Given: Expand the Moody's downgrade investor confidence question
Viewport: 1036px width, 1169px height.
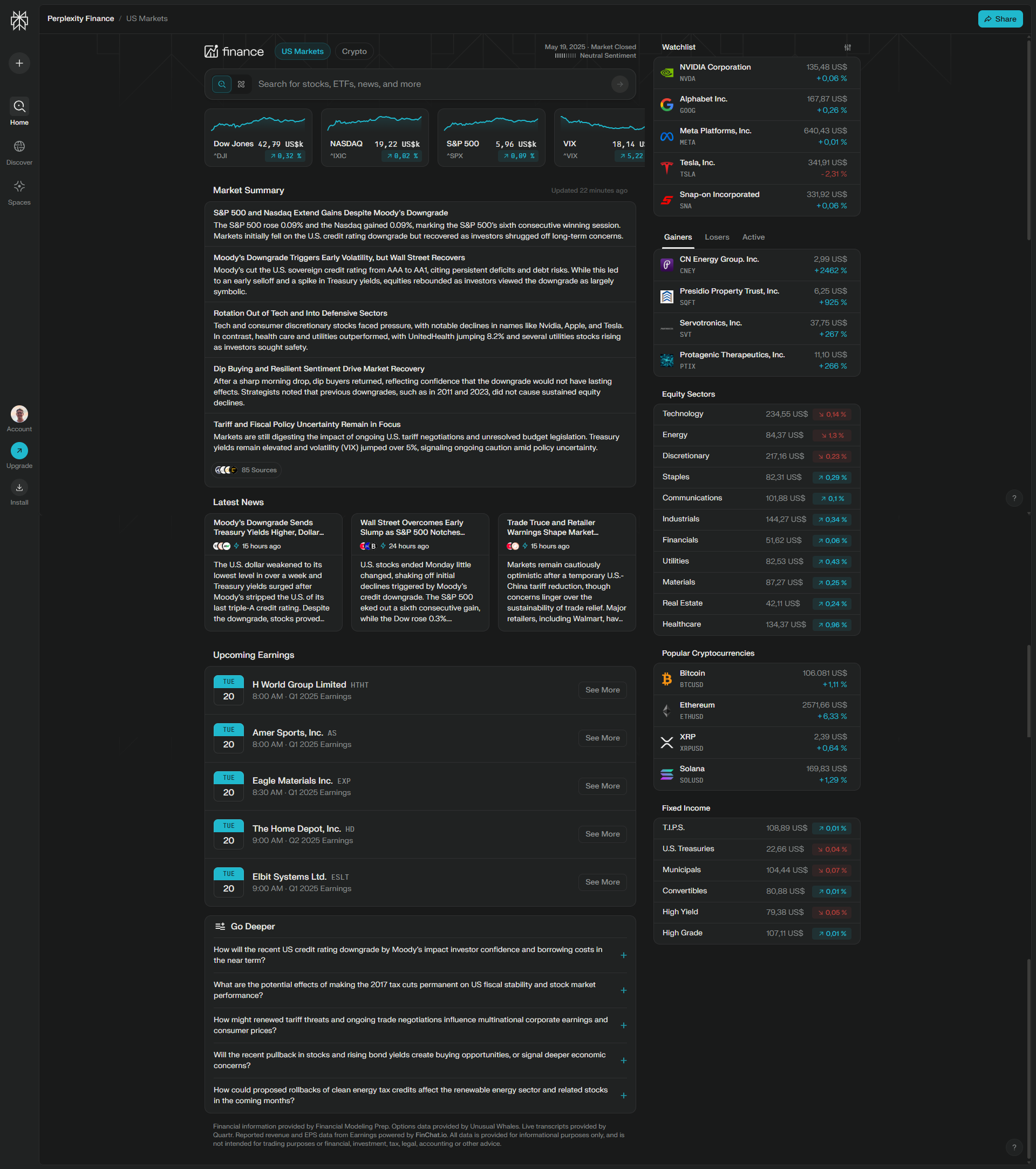Looking at the screenshot, I should tap(623, 955).
